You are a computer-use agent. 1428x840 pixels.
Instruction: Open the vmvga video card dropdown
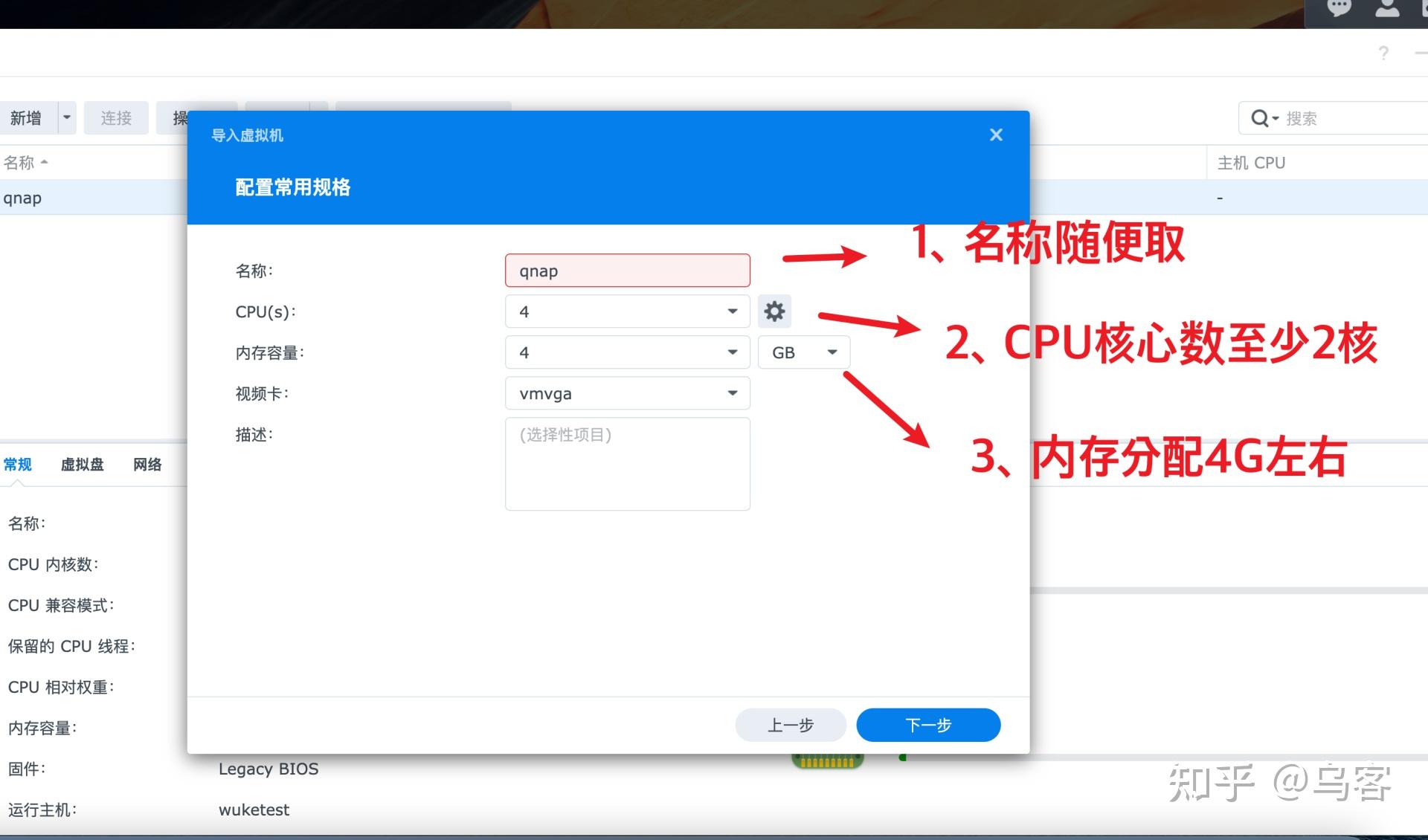click(627, 393)
